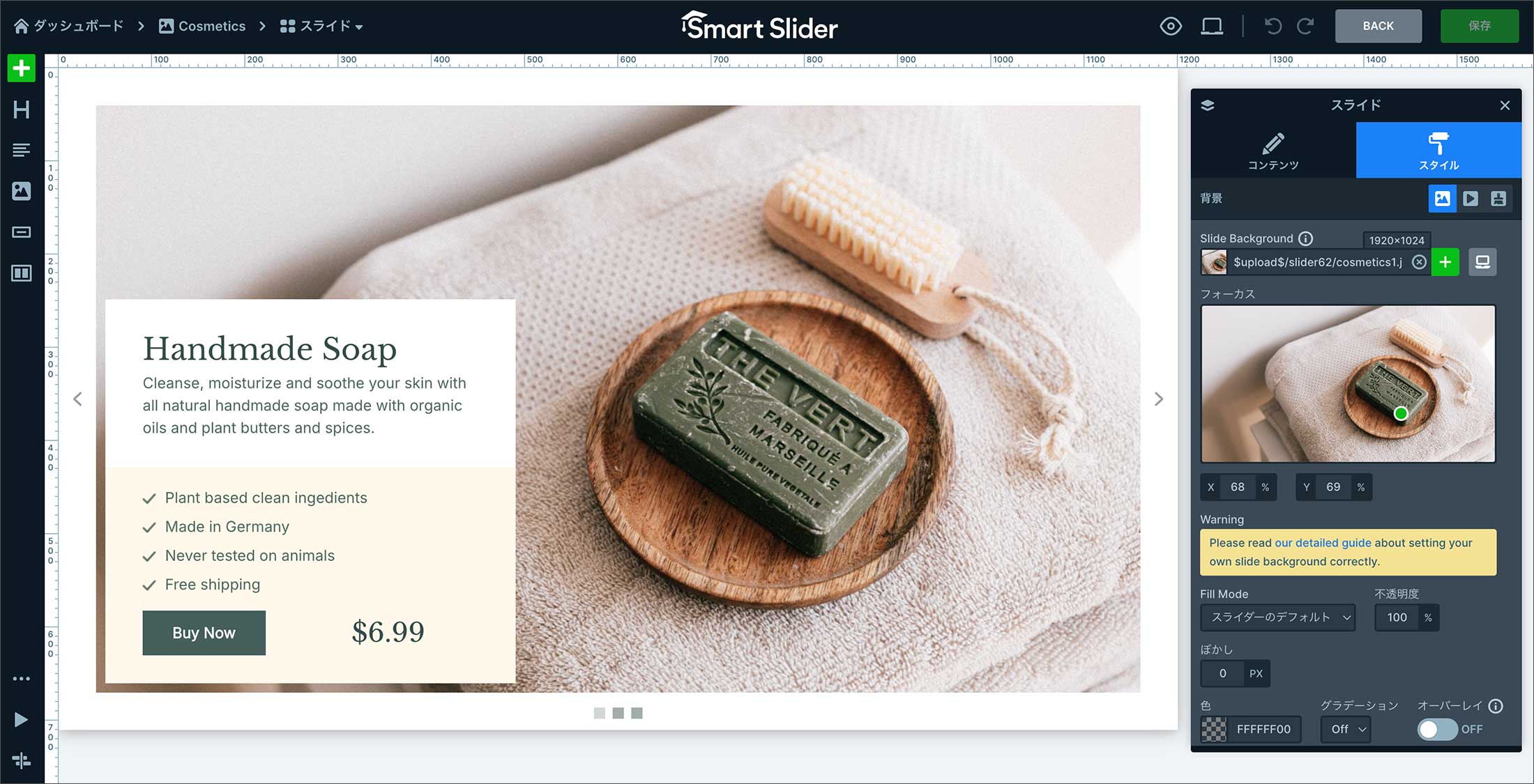Expand the スライド breadcrumb dropdown
Image resolution: width=1534 pixels, height=784 pixels.
[x=321, y=26]
